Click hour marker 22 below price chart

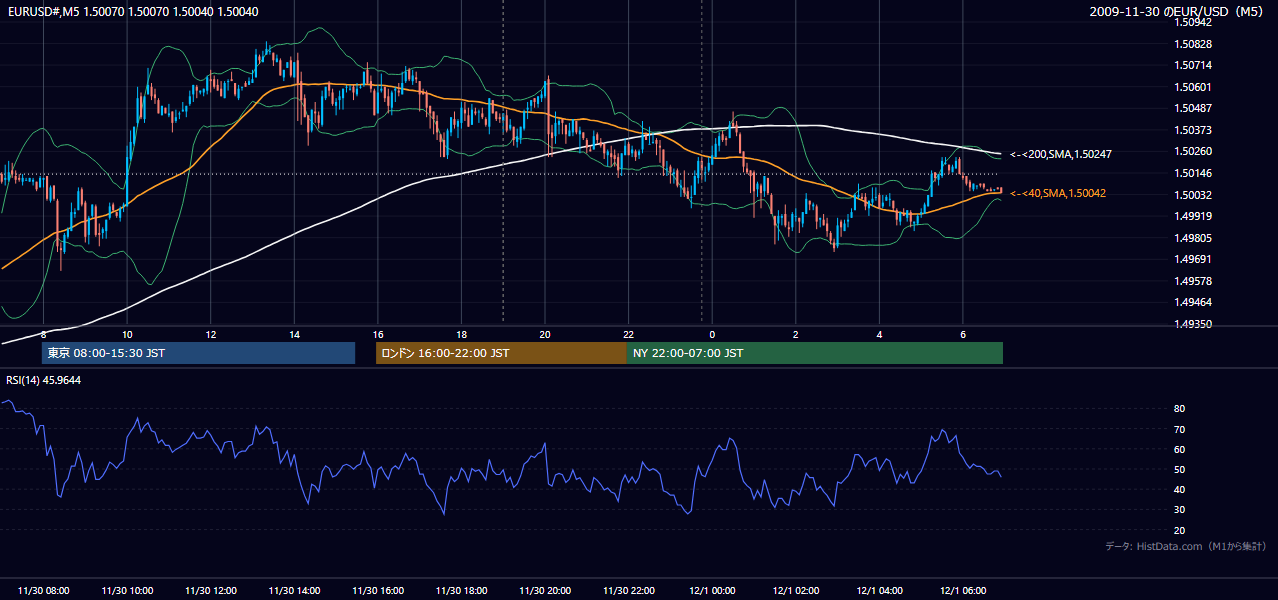point(628,334)
